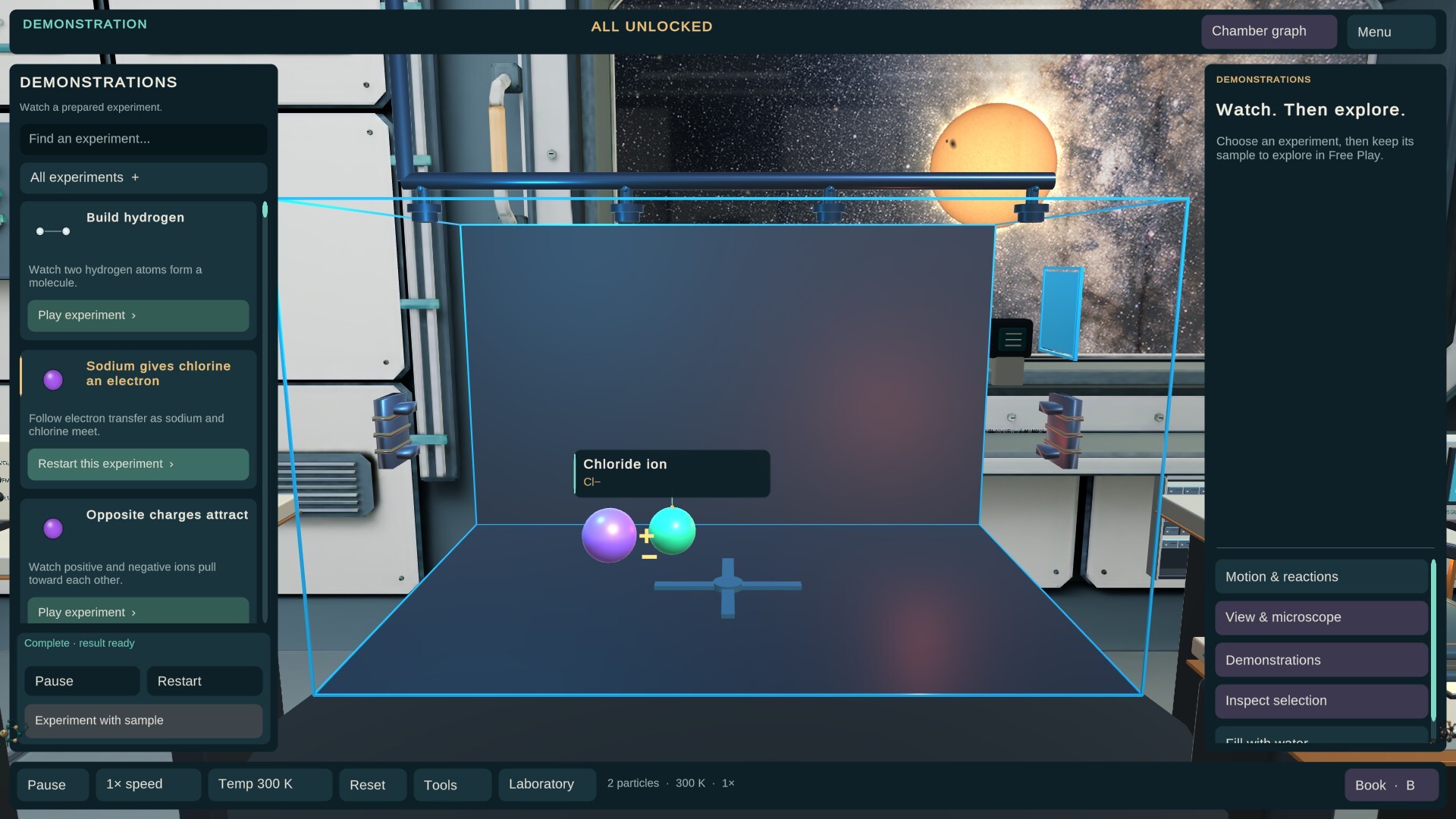Open the Temp 300 K control
Screen dimensions: 1456x819
[x=270, y=784]
